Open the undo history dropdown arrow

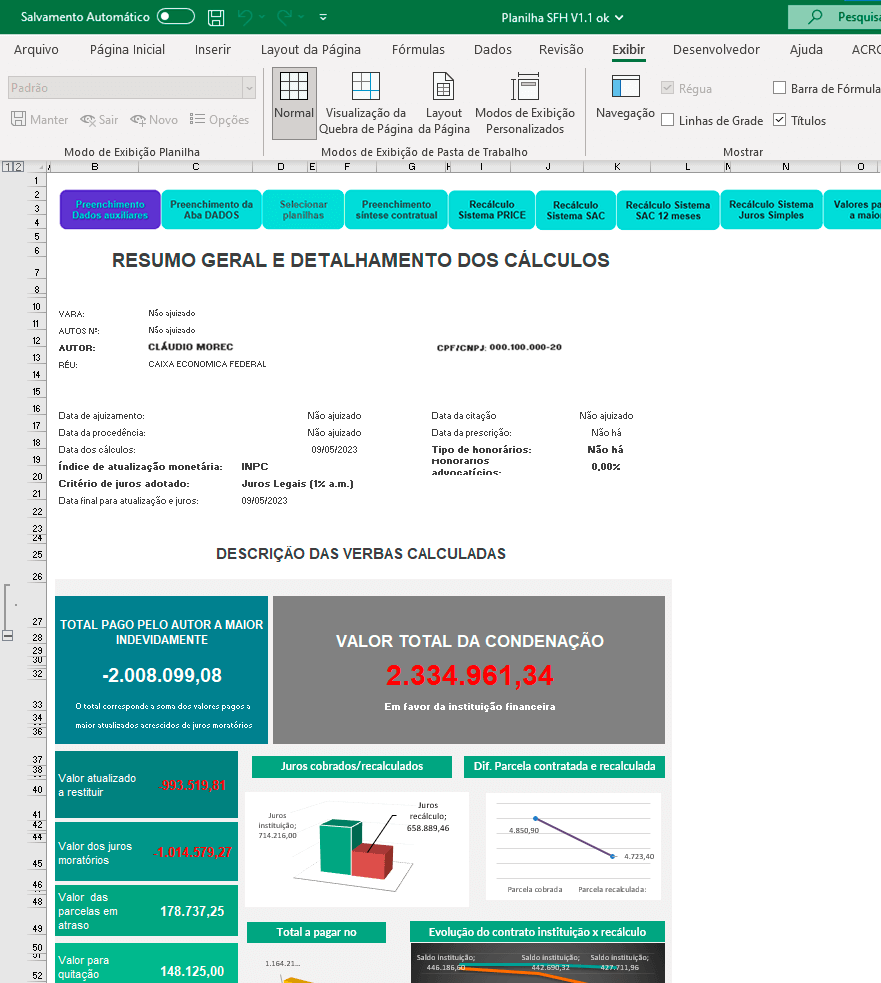[x=262, y=18]
